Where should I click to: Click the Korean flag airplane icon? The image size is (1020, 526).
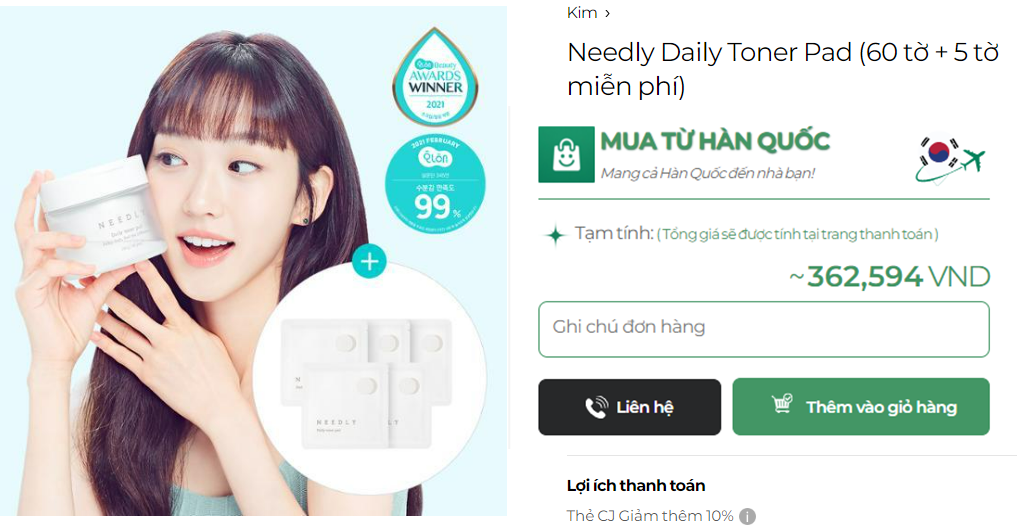tap(950, 160)
